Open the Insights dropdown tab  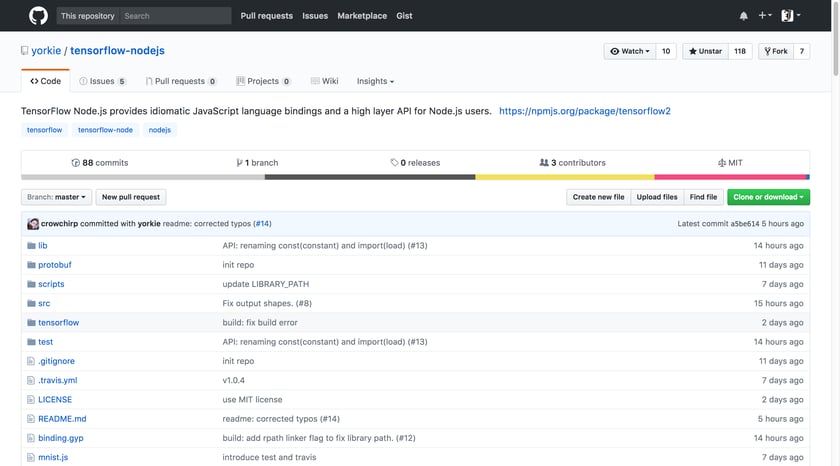(375, 81)
